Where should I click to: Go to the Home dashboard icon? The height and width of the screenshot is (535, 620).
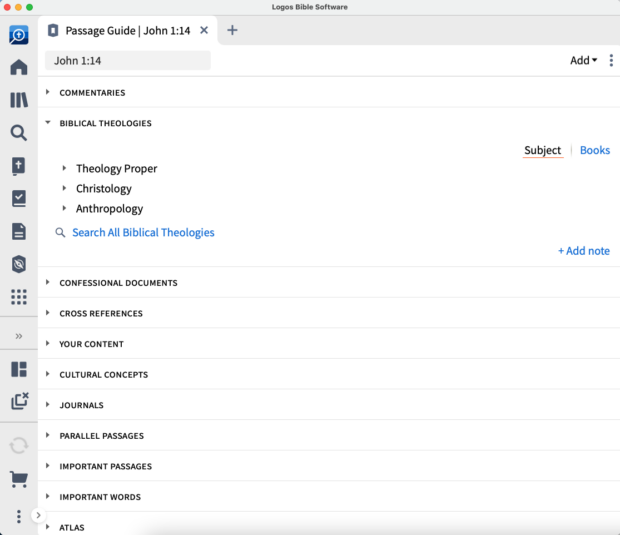(19, 67)
